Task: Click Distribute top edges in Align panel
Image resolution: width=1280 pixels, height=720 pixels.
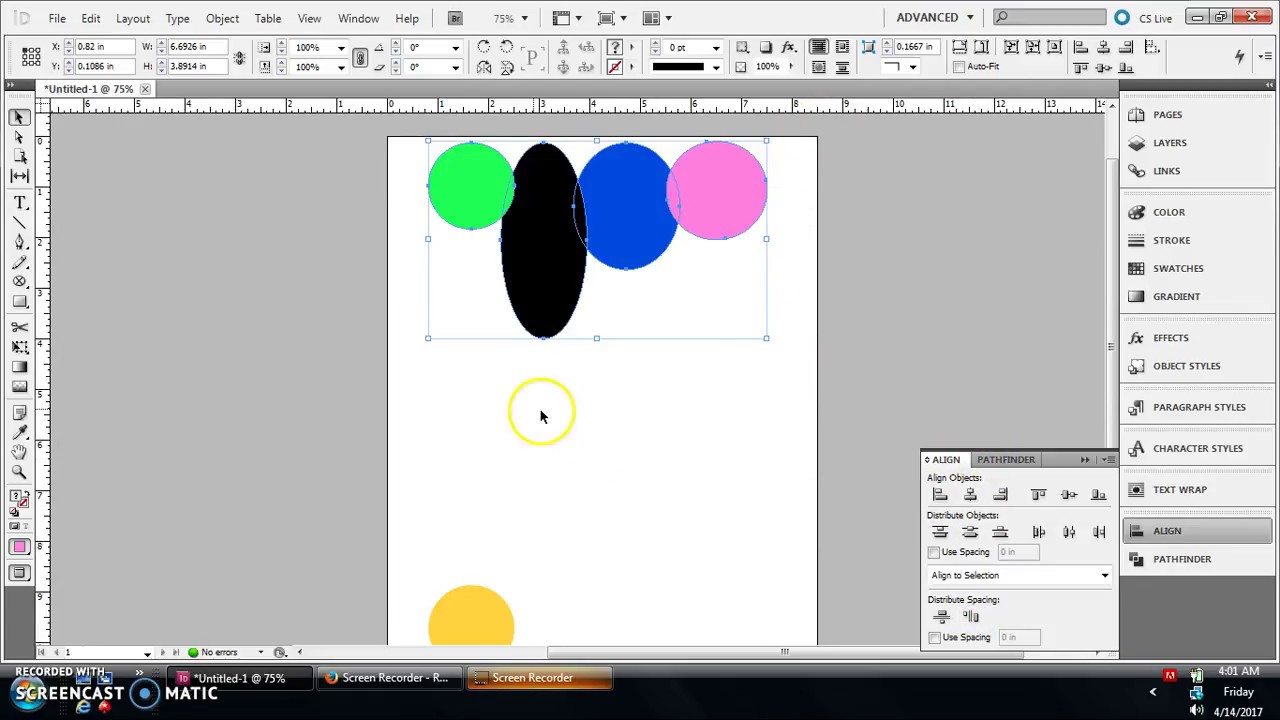Action: coord(939,532)
